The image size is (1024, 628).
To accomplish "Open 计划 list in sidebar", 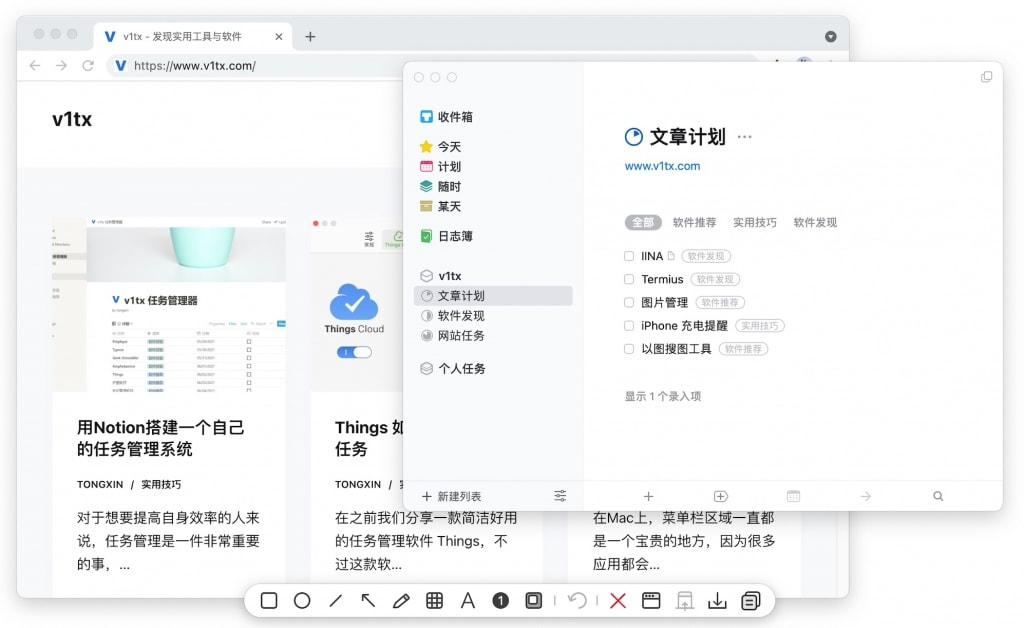I will [x=440, y=166].
